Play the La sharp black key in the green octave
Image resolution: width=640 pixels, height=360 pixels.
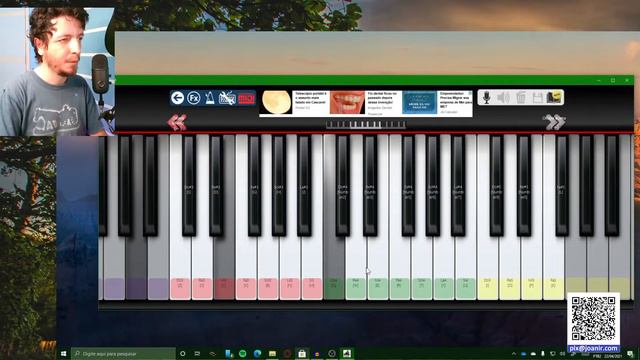point(458,186)
